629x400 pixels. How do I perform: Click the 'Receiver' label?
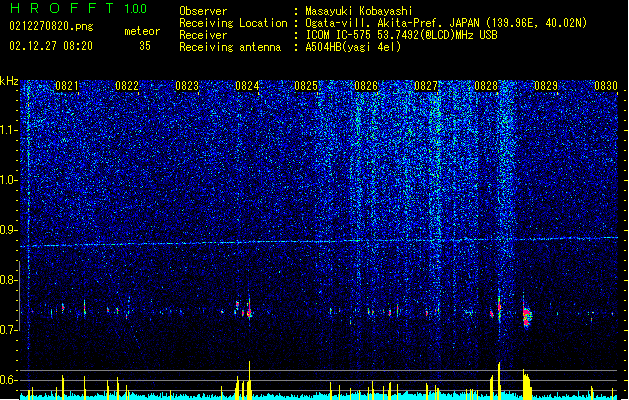[203, 35]
